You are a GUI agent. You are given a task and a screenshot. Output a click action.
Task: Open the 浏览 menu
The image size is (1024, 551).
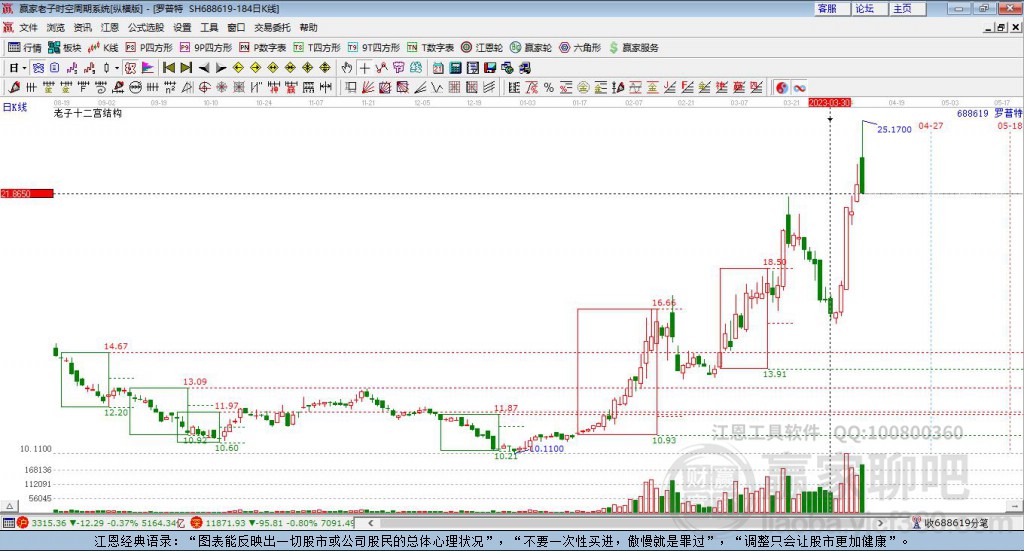click(x=56, y=27)
